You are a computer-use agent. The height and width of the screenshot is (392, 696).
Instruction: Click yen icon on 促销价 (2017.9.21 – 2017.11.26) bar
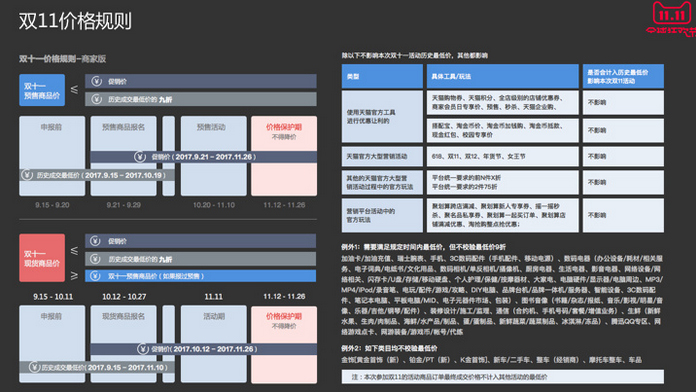click(x=140, y=157)
